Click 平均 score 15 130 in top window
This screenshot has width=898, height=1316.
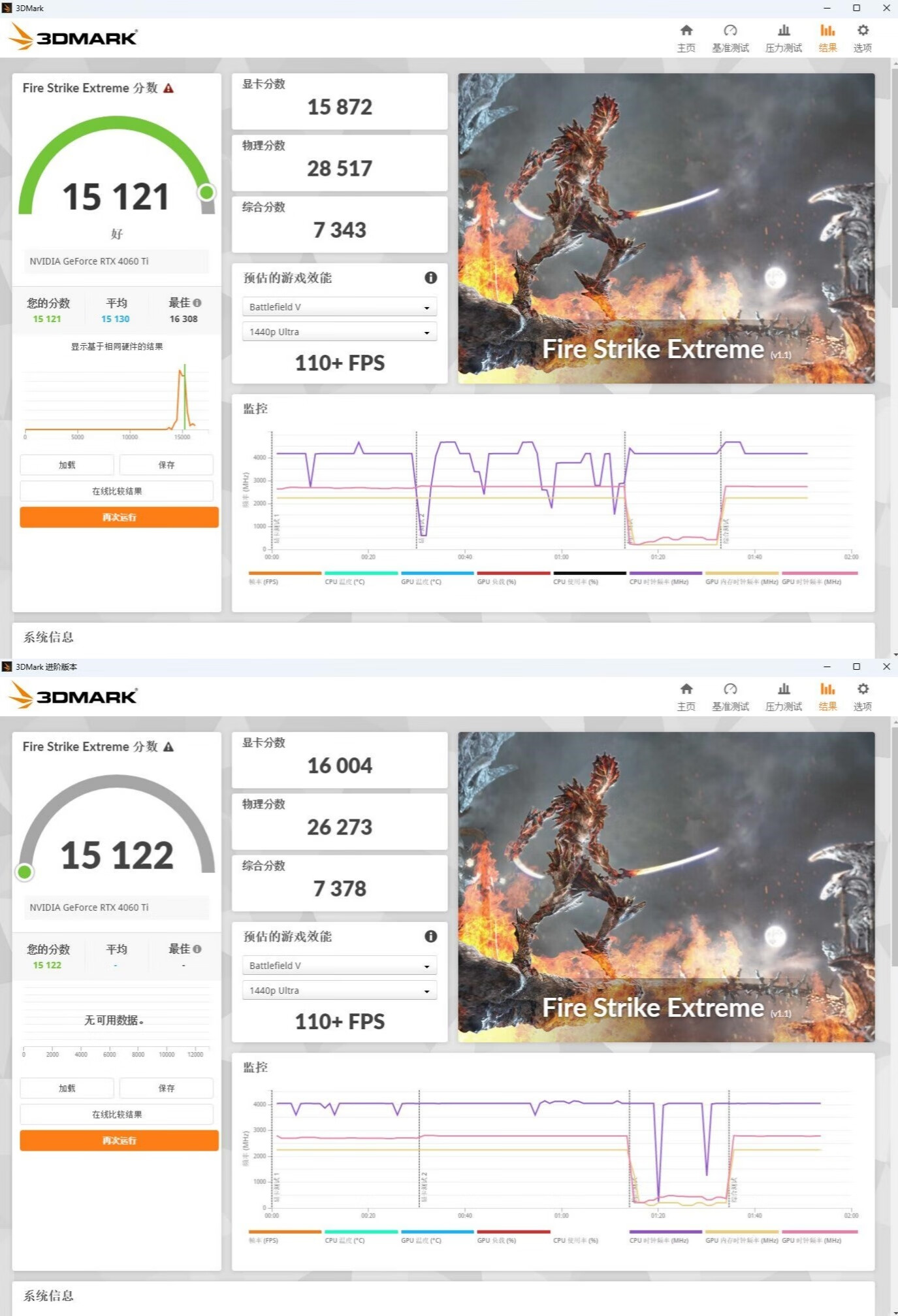point(116,319)
